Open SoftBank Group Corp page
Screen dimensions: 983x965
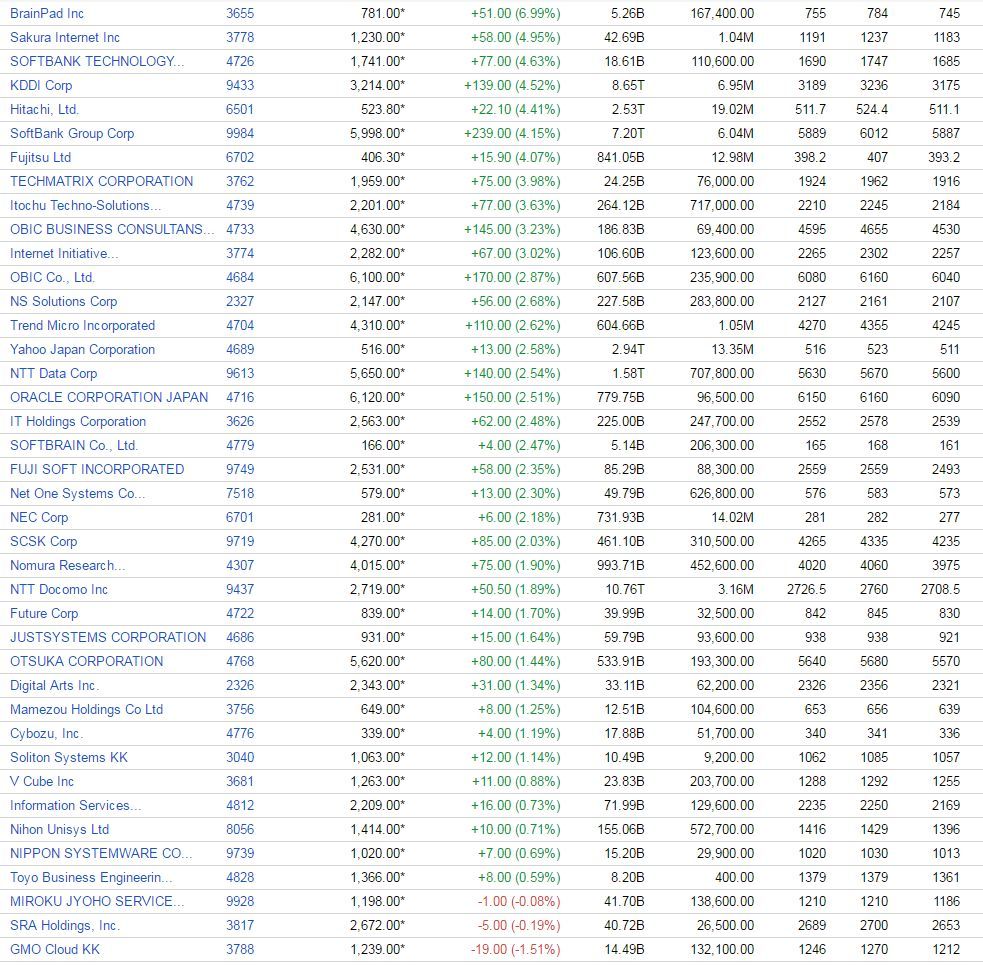pos(72,134)
